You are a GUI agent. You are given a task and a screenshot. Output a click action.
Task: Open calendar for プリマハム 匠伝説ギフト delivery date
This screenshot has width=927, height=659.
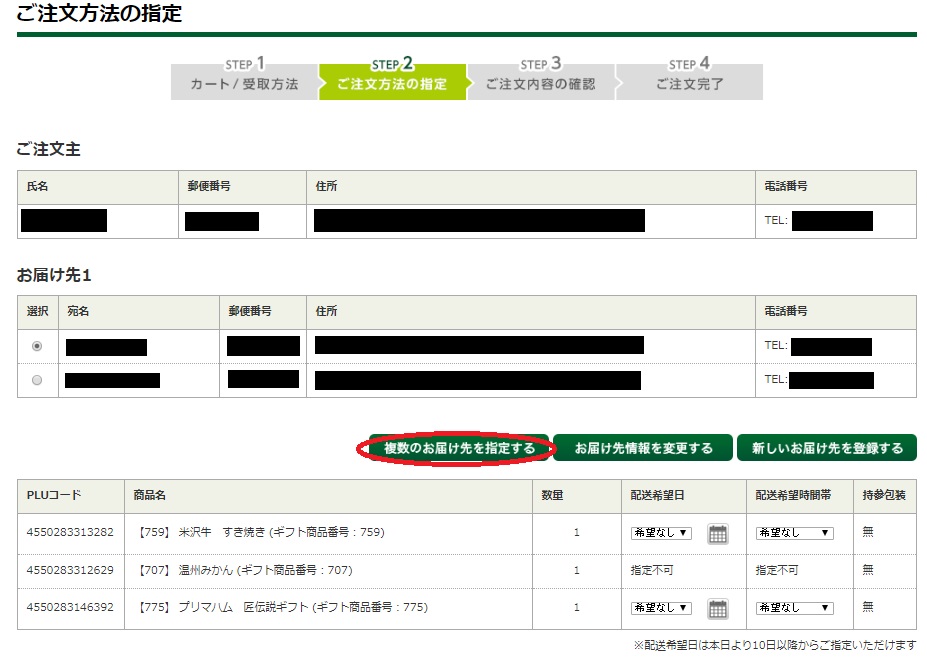[717, 609]
